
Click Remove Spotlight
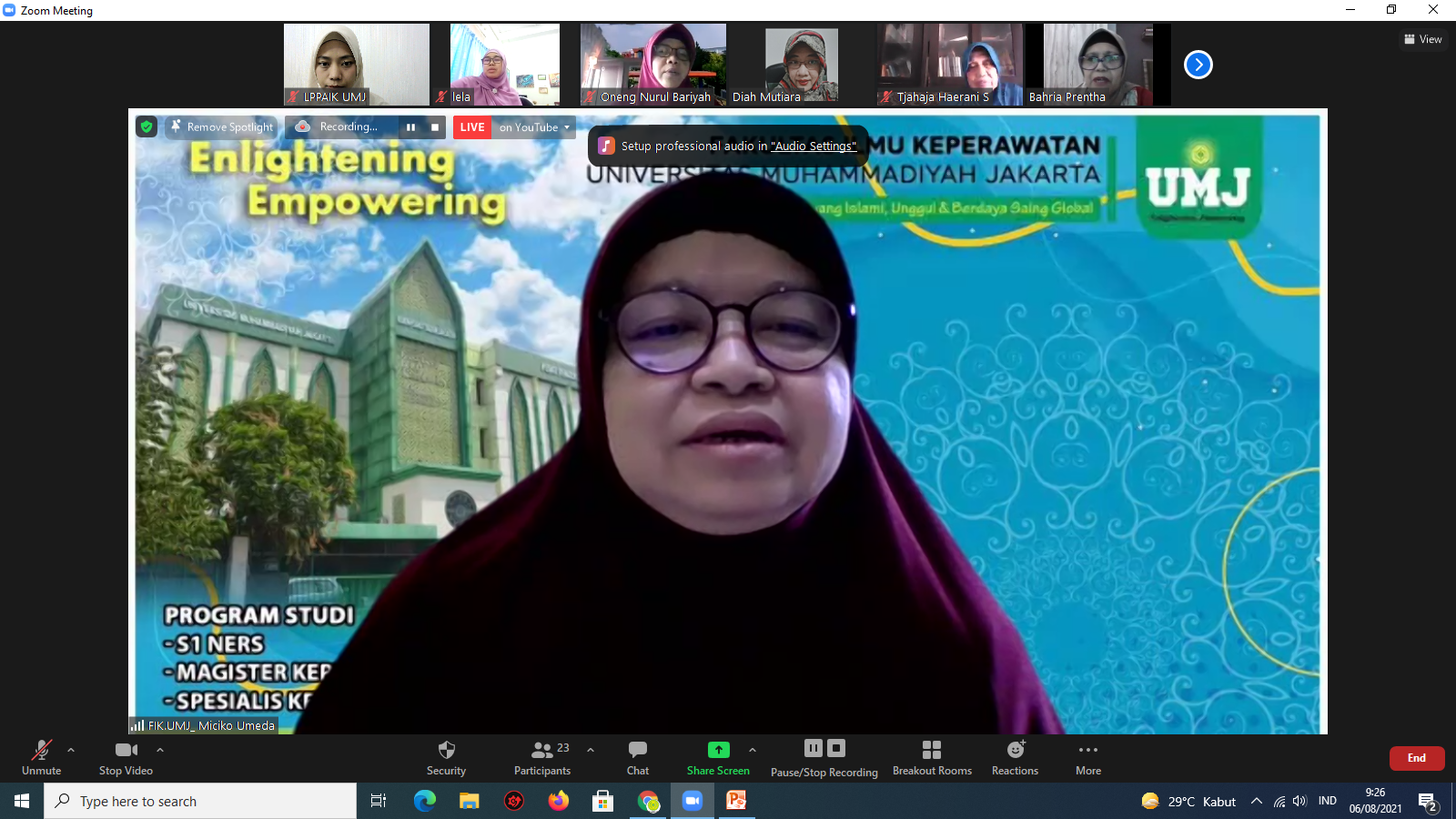click(221, 127)
